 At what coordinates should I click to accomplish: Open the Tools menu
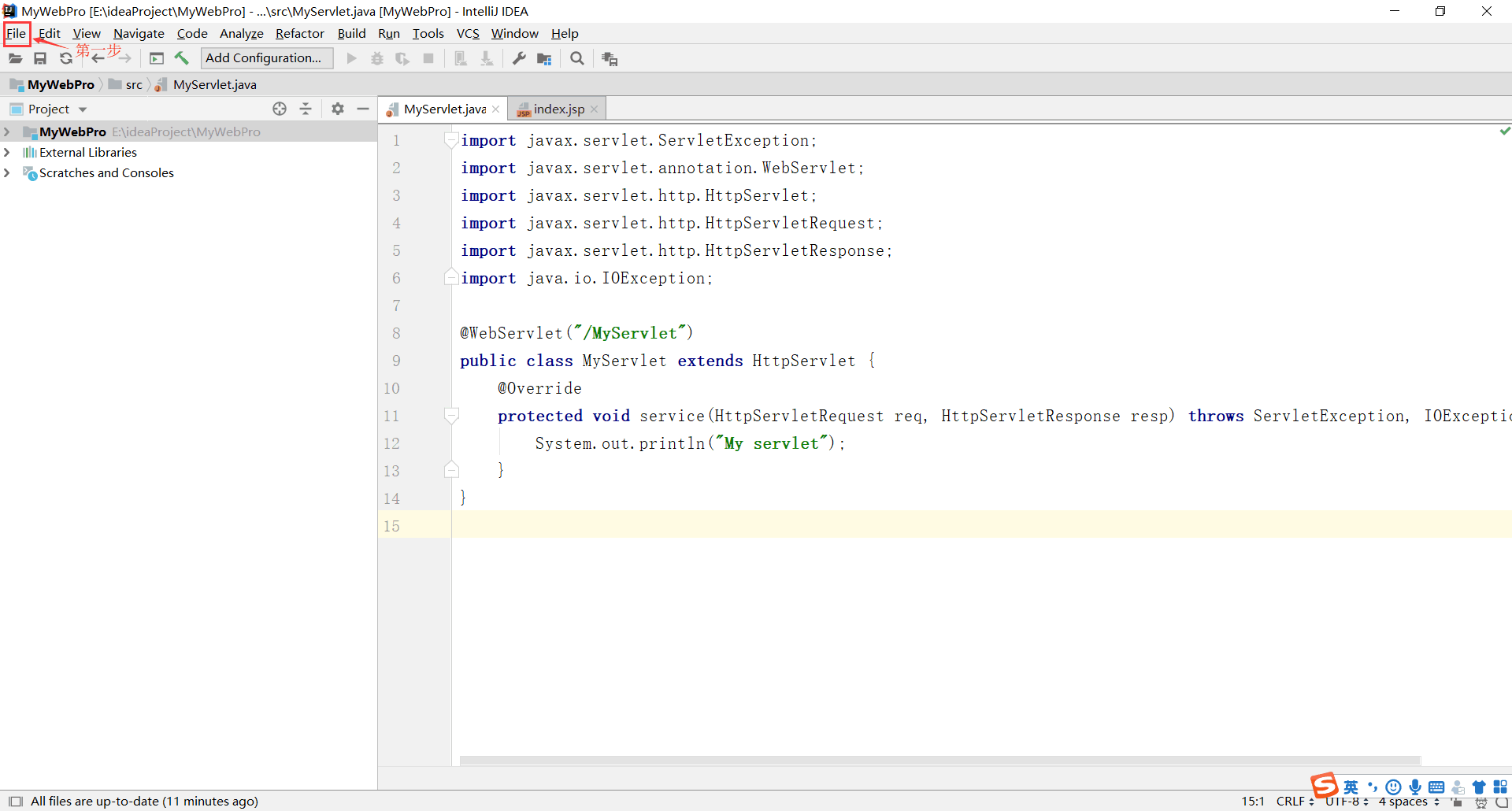point(428,34)
